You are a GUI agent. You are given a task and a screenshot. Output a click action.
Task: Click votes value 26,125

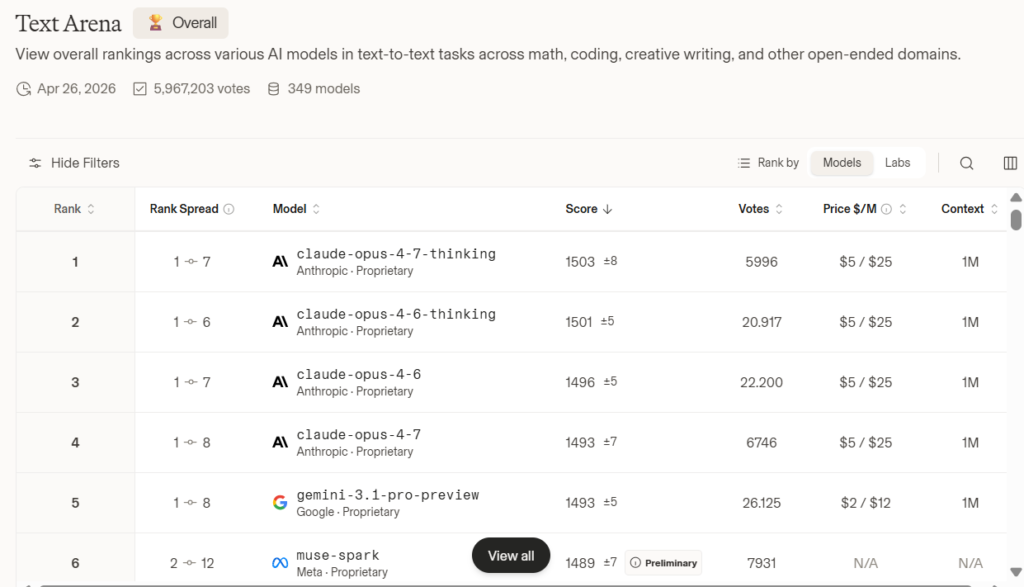761,503
